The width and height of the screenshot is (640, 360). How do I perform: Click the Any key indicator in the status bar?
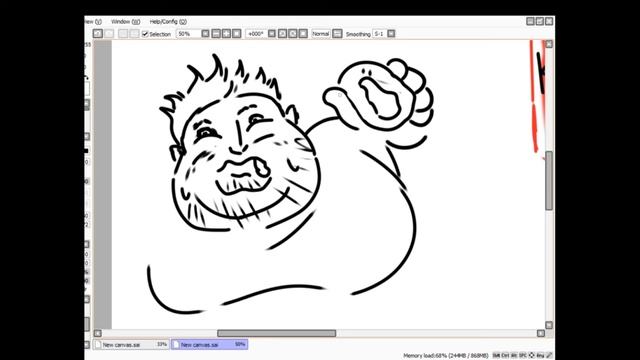[x=540, y=356]
